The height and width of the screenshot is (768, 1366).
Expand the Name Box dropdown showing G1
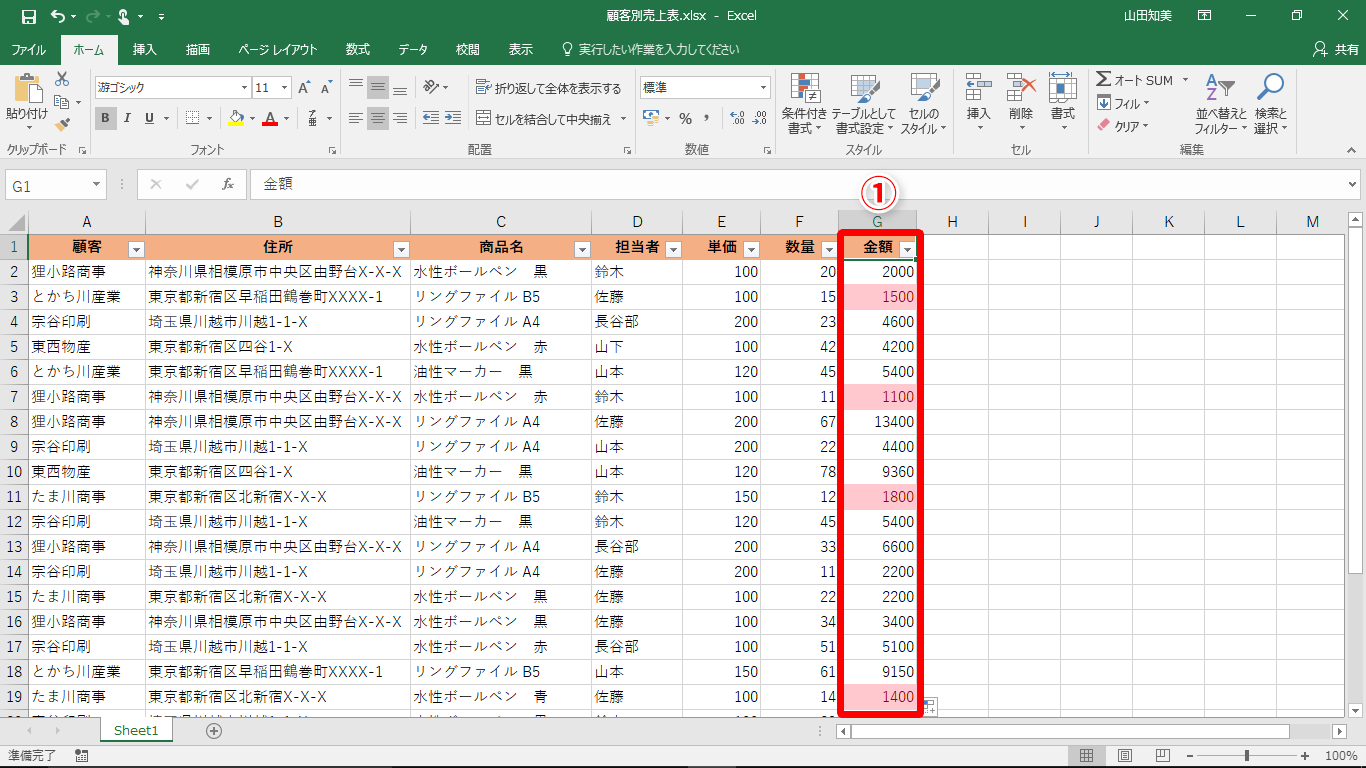pos(96,185)
